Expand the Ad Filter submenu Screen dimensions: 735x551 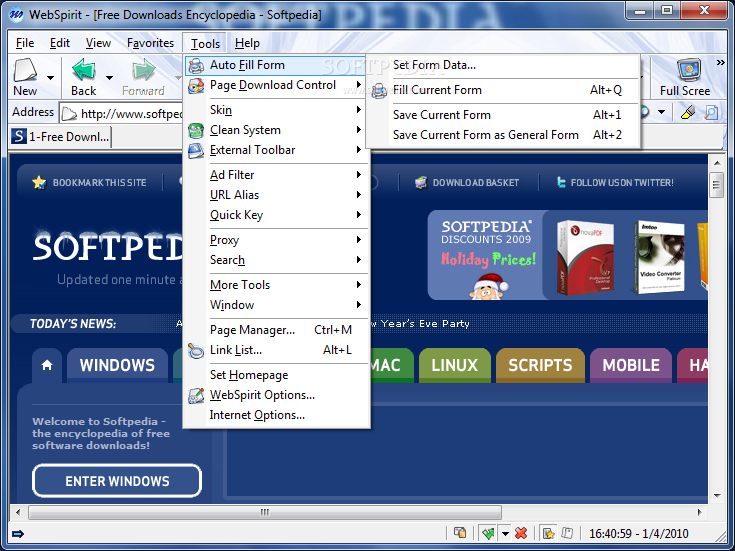278,175
